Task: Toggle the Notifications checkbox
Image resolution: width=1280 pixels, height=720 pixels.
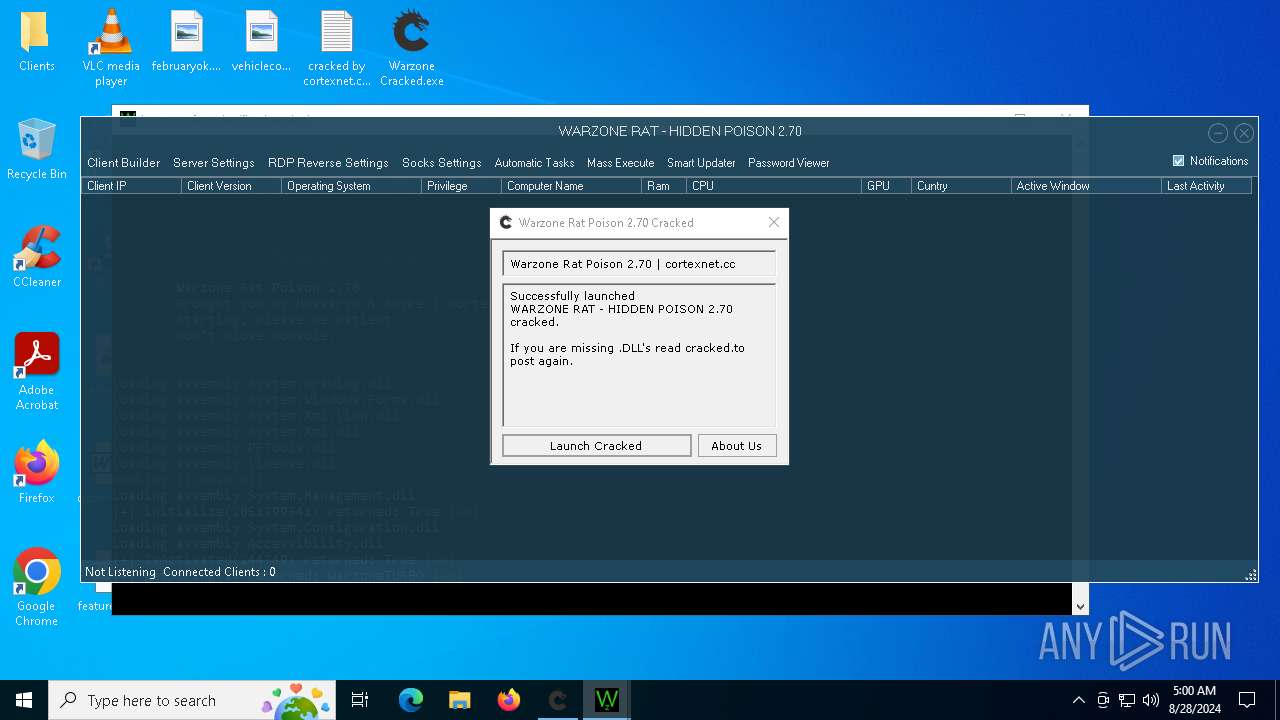Action: point(1178,161)
